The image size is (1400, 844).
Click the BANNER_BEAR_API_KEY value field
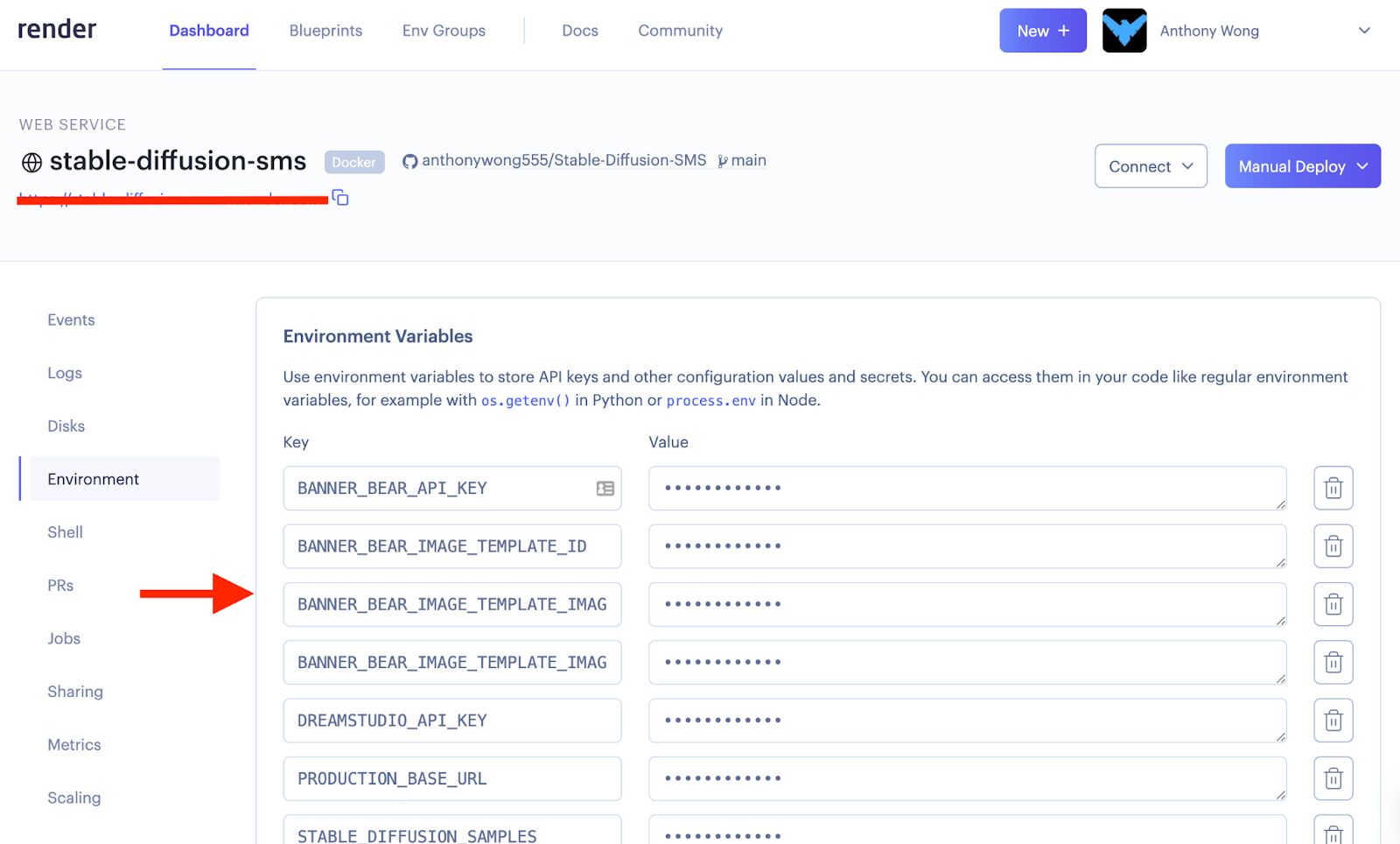[968, 489]
